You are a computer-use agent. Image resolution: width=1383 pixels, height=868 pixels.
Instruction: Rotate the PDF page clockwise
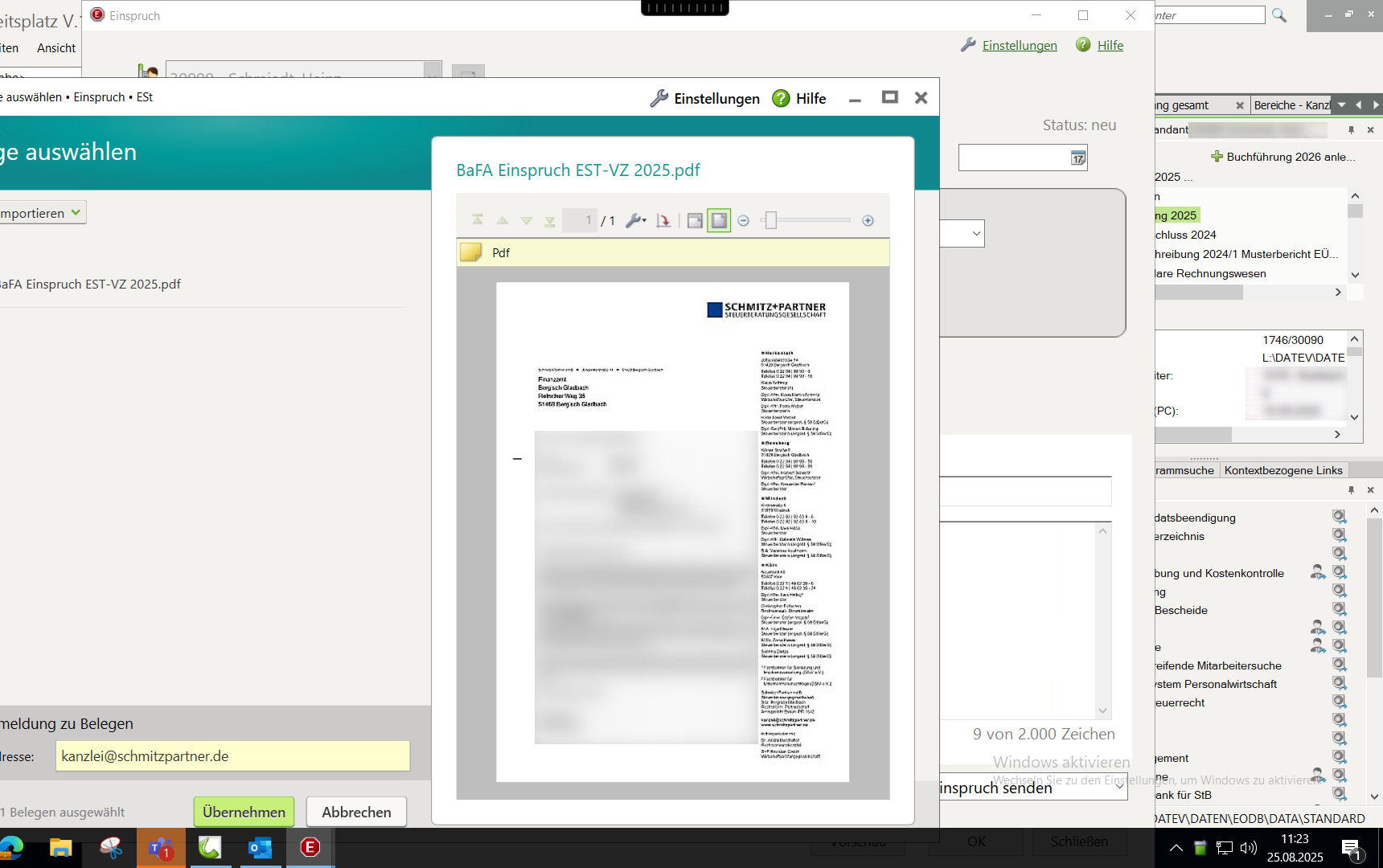pyautogui.click(x=663, y=220)
